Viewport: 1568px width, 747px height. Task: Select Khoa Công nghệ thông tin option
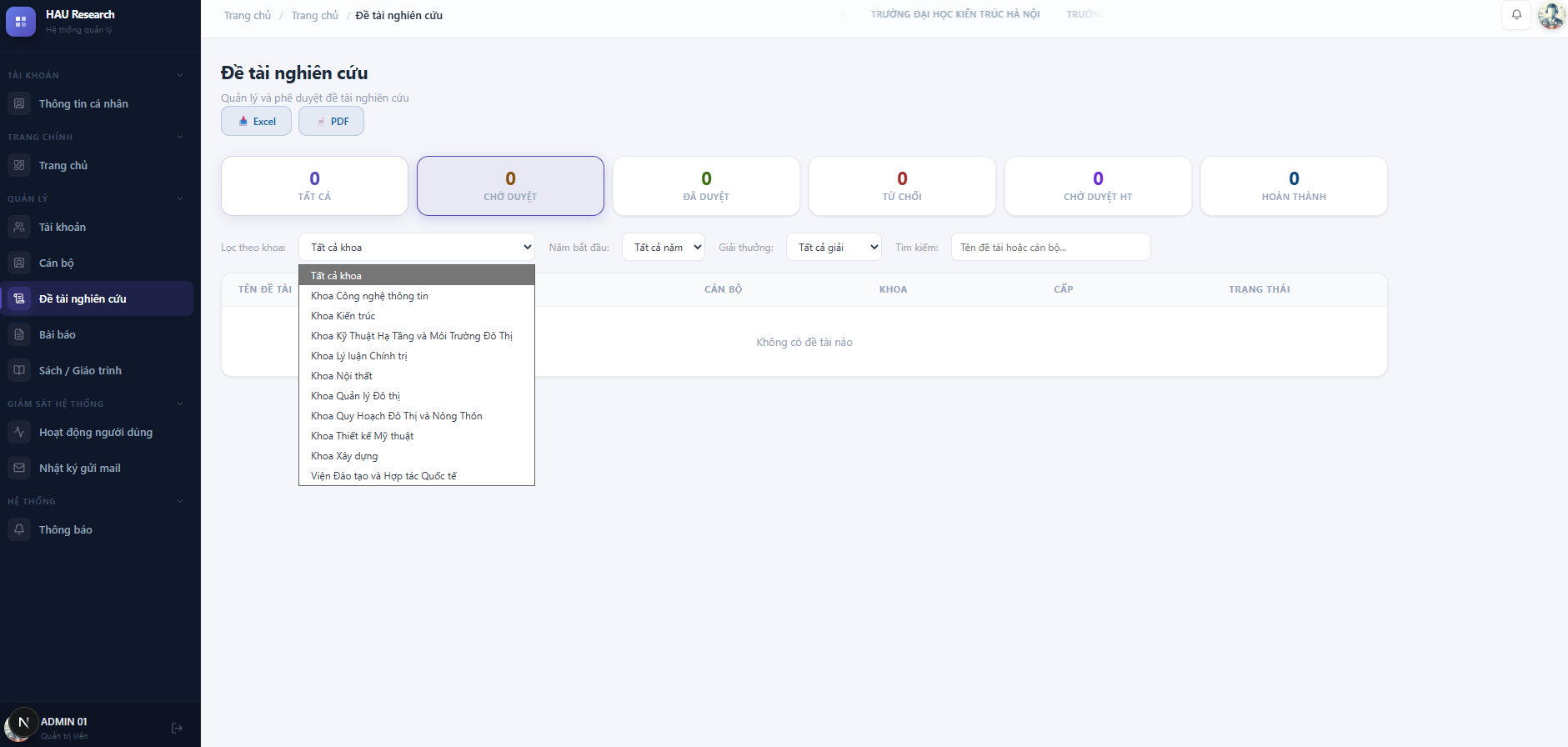(x=417, y=296)
